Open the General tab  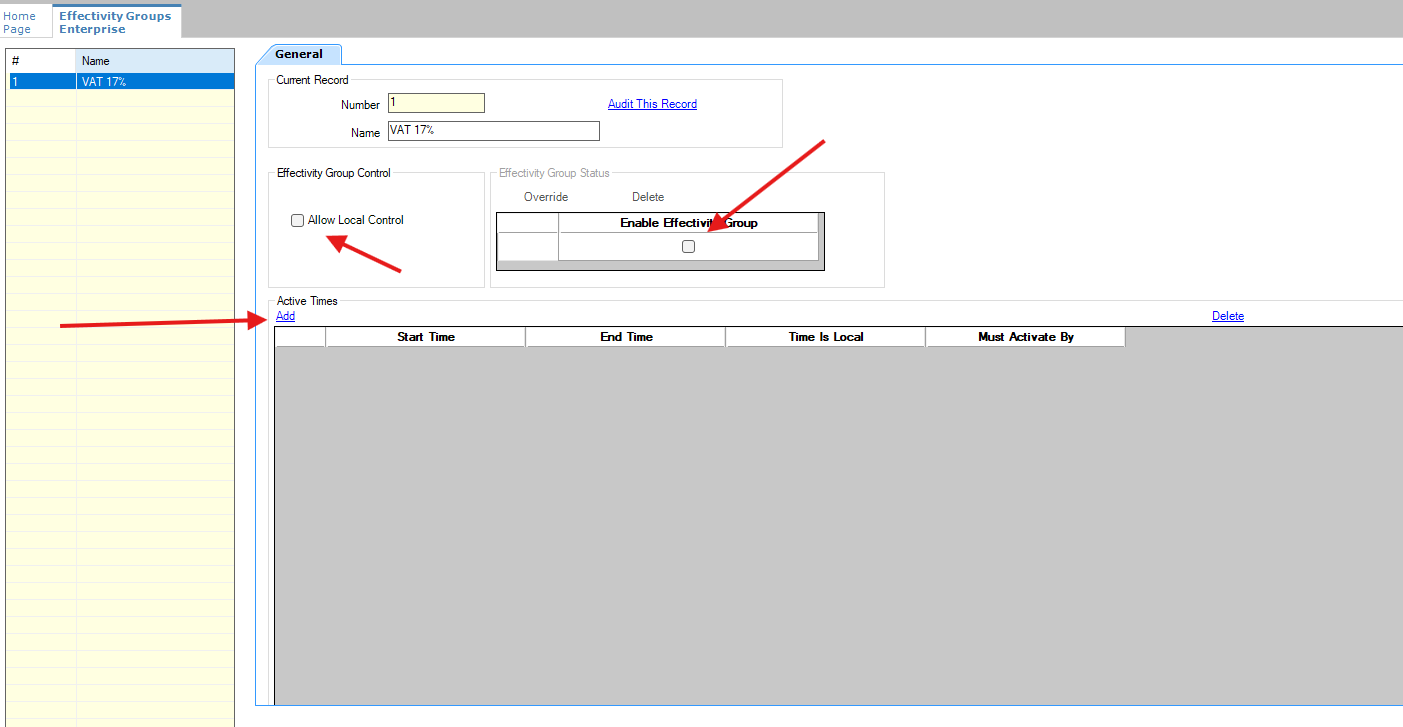299,54
